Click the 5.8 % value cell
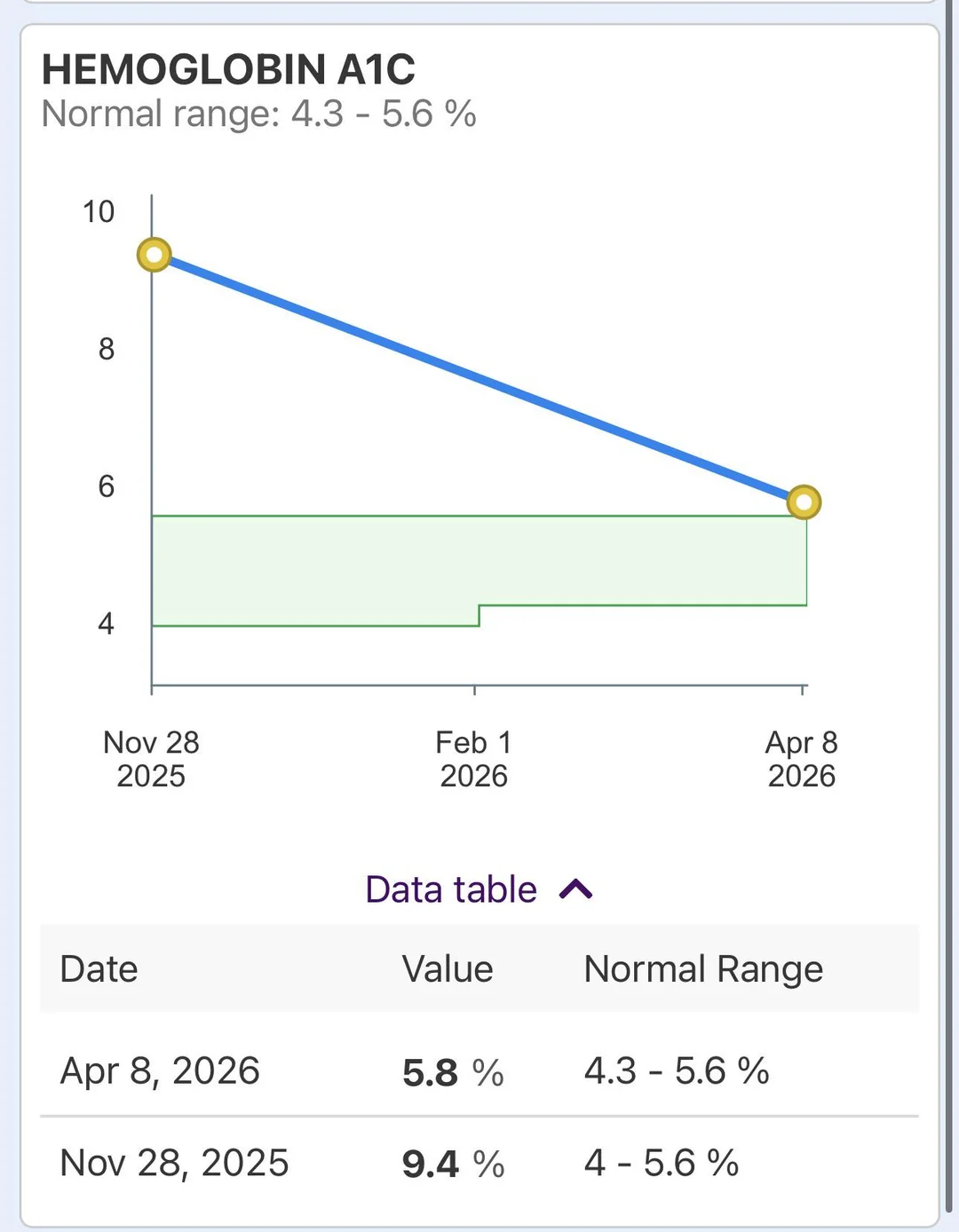Viewport: 959px width, 1232px height. [x=452, y=1072]
